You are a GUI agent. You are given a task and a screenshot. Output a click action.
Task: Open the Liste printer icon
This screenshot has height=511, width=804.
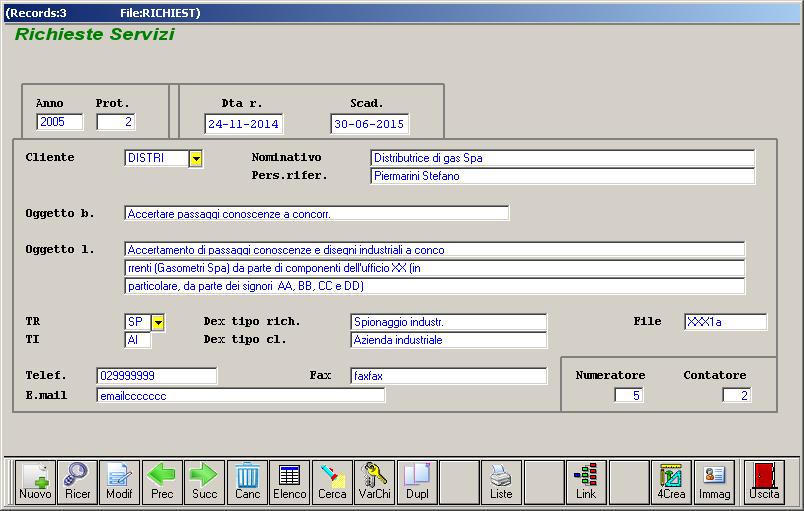point(501,482)
